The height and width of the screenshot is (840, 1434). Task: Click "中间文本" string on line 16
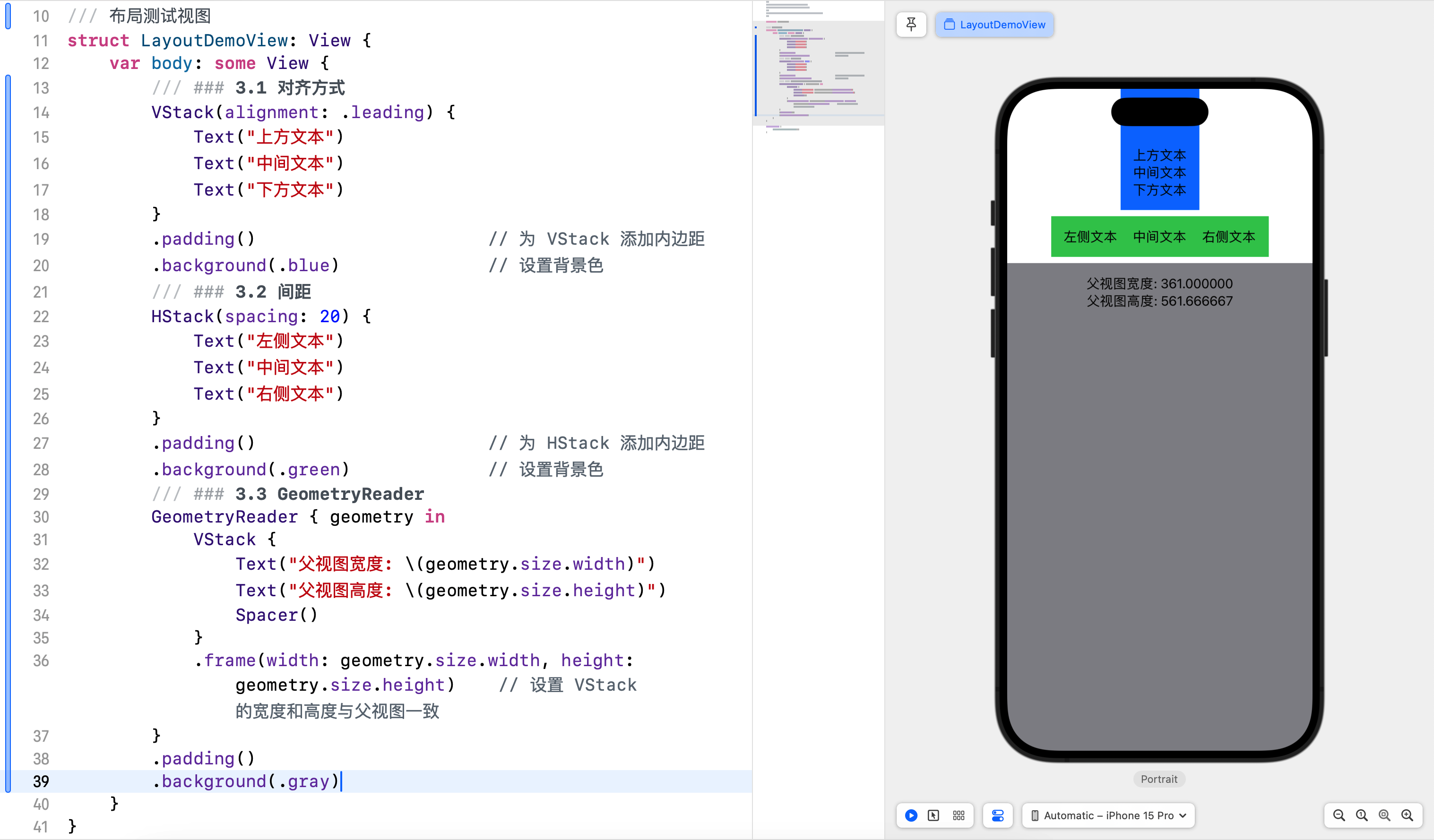[290, 163]
